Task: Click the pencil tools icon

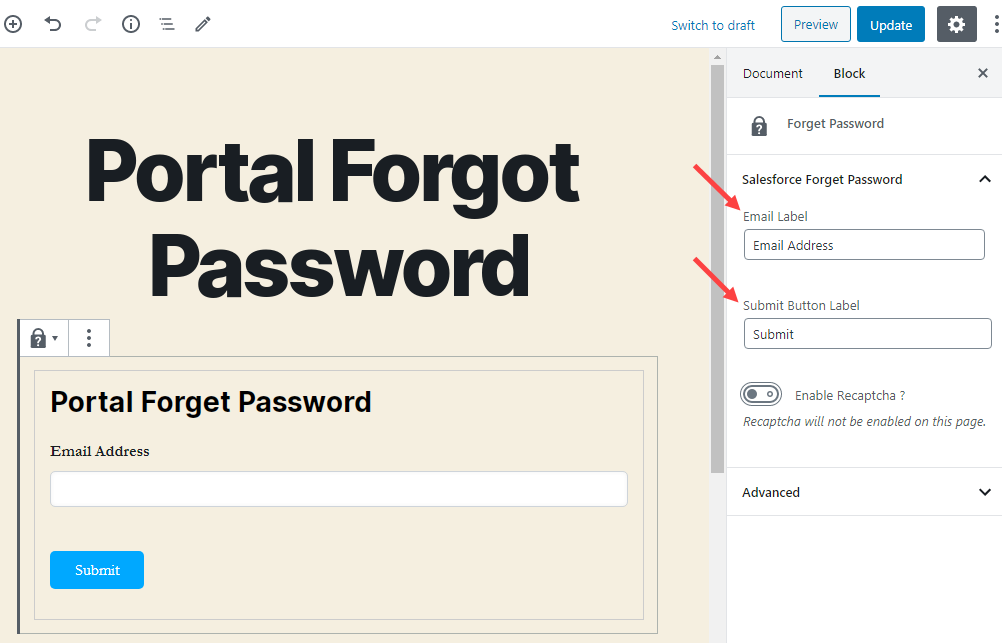Action: pos(203,24)
